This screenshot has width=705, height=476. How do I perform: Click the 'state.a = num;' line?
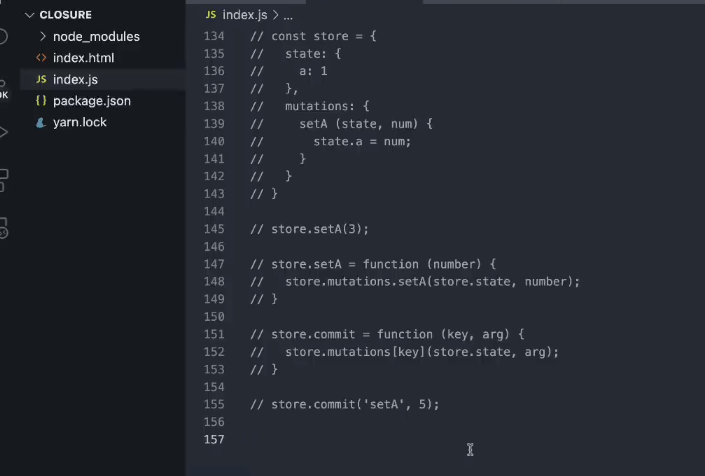[330, 141]
